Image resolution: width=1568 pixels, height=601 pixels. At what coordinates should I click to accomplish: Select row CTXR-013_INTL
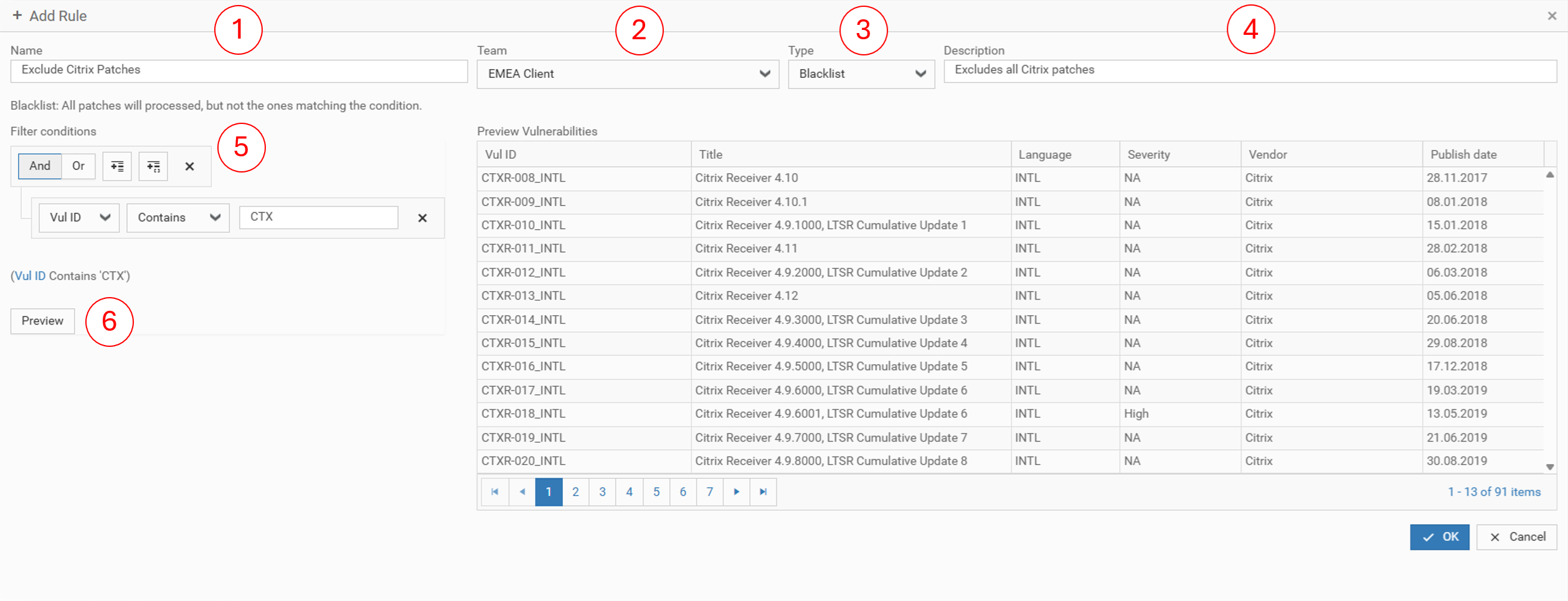point(1010,296)
